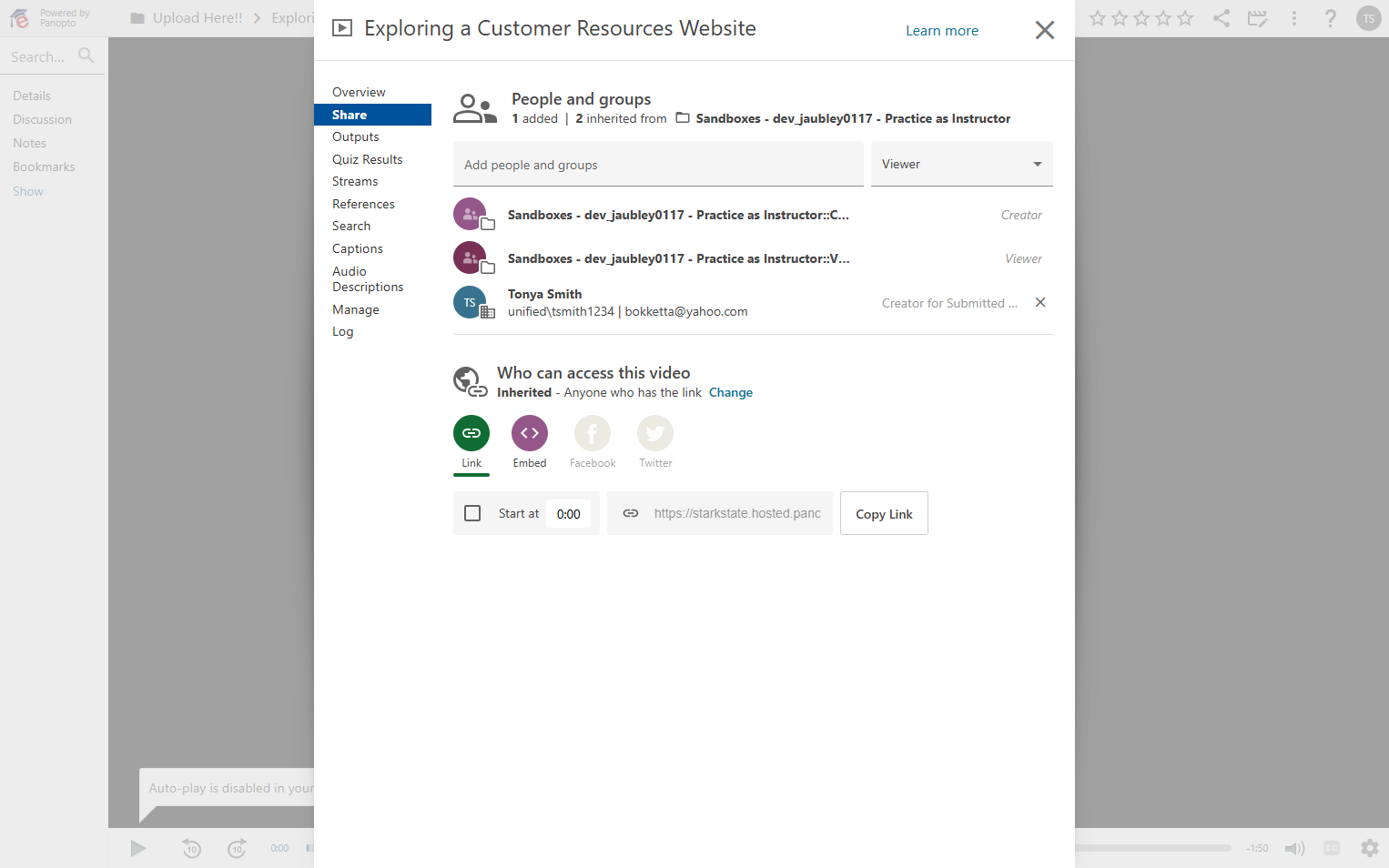
Task: Toggle the closed captions icon
Action: click(1332, 848)
